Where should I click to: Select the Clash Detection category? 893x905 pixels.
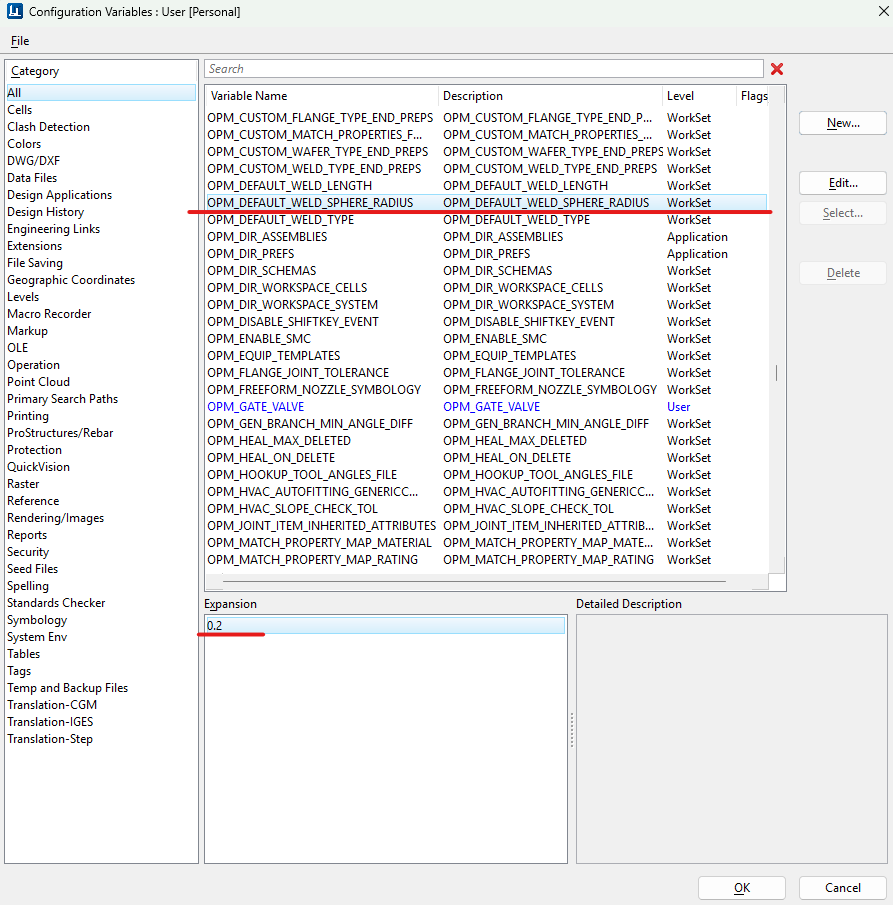[x=48, y=127]
